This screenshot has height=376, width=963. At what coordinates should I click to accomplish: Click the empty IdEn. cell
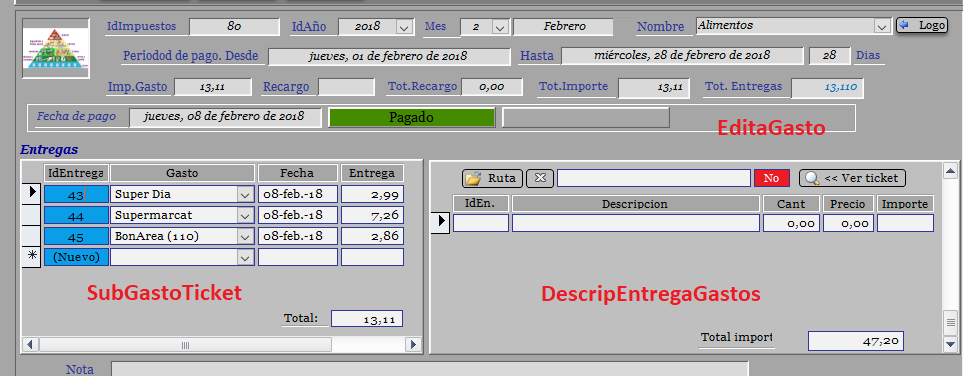click(481, 223)
